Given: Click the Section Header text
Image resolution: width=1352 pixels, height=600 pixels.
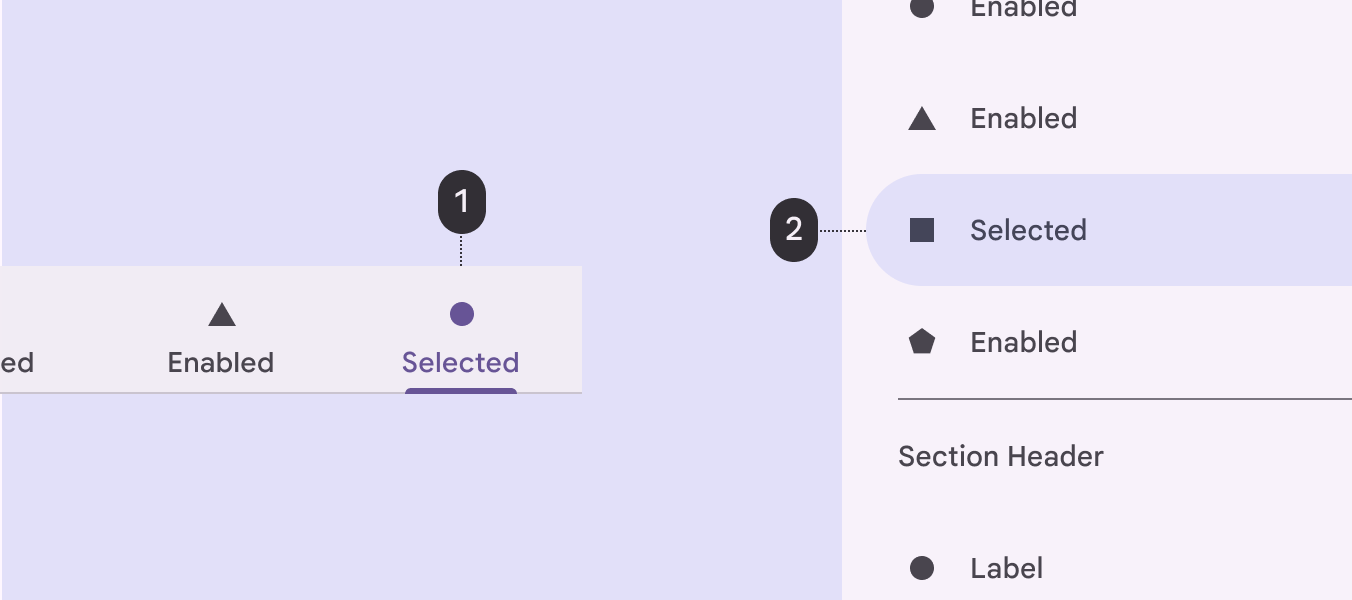Looking at the screenshot, I should [1000, 457].
